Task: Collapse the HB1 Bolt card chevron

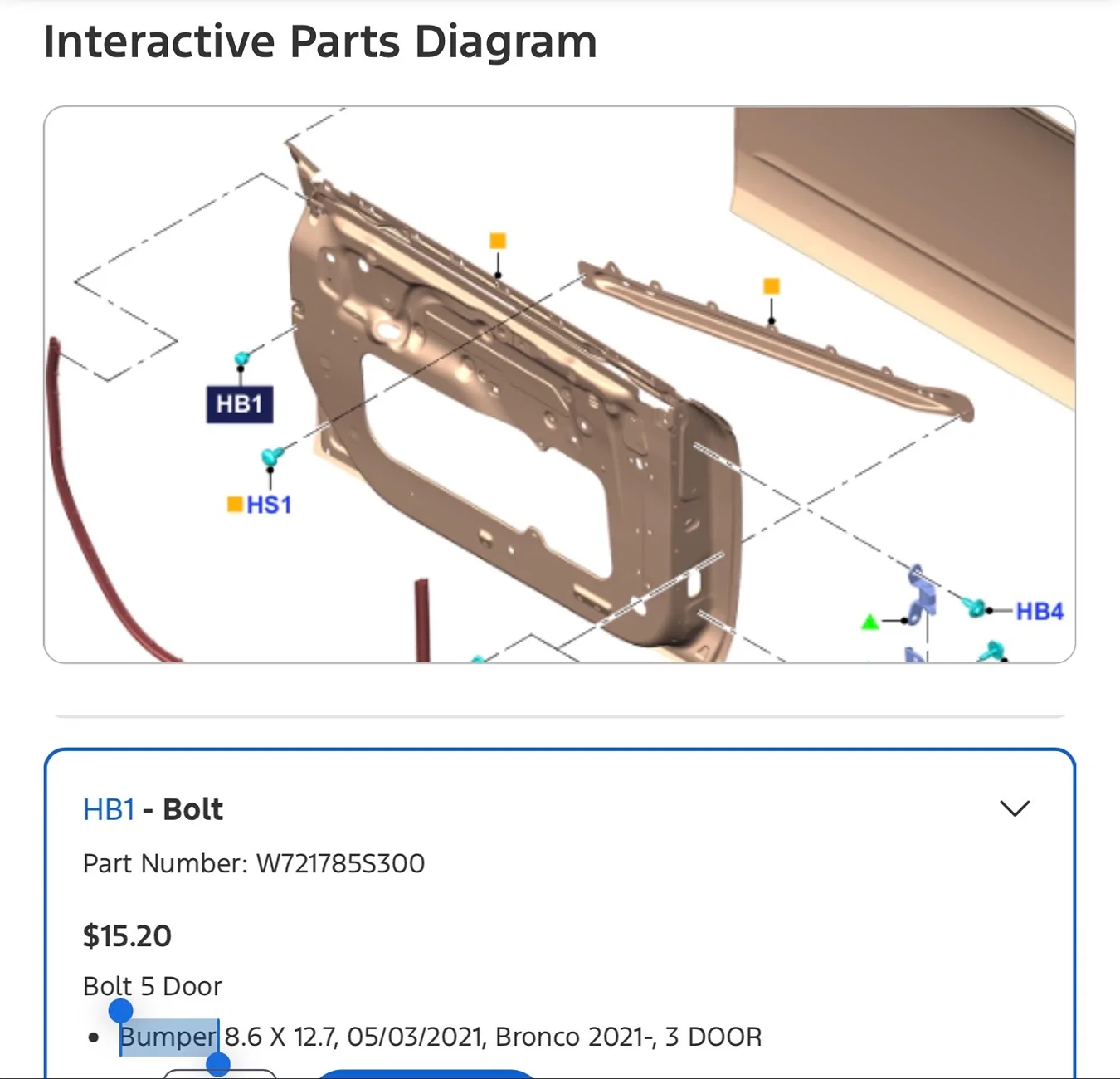Action: [1015, 808]
